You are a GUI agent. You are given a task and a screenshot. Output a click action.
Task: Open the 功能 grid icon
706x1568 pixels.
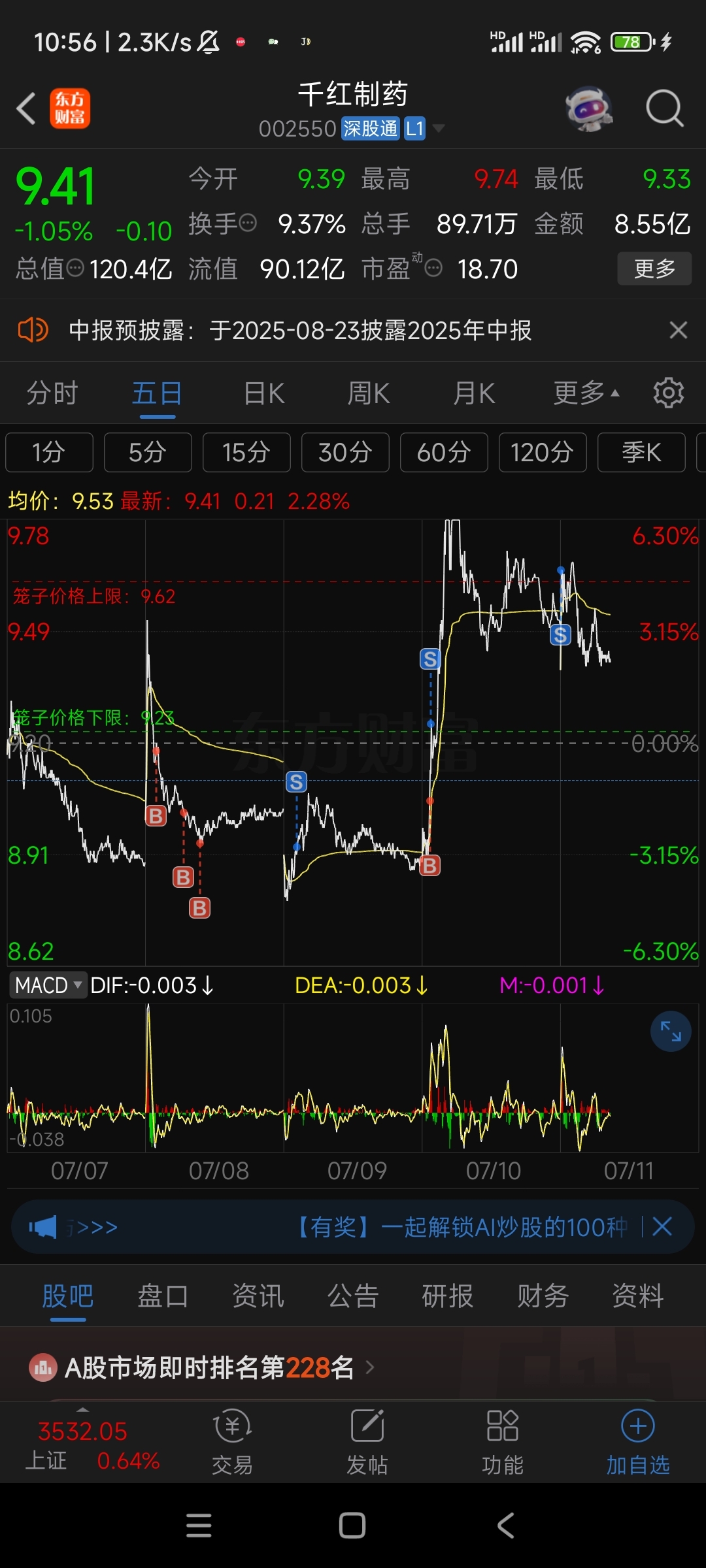[x=503, y=1426]
